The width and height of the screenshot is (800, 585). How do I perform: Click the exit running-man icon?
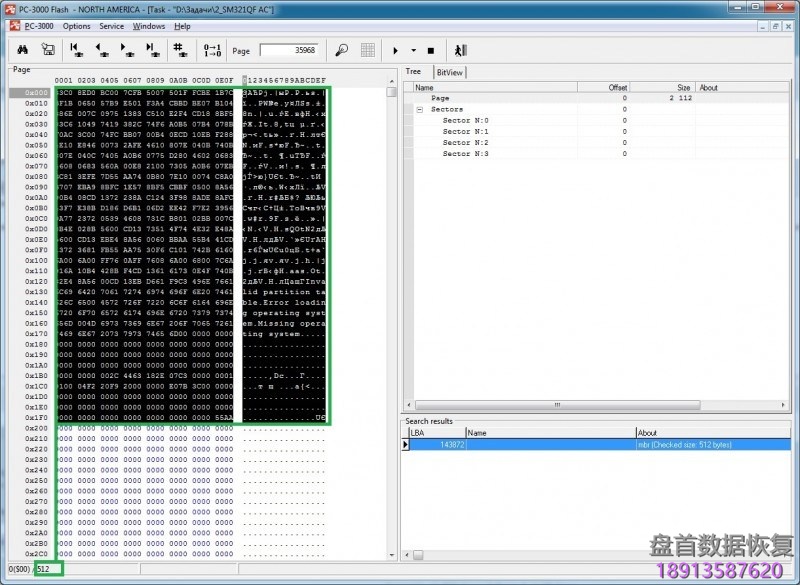(x=459, y=50)
